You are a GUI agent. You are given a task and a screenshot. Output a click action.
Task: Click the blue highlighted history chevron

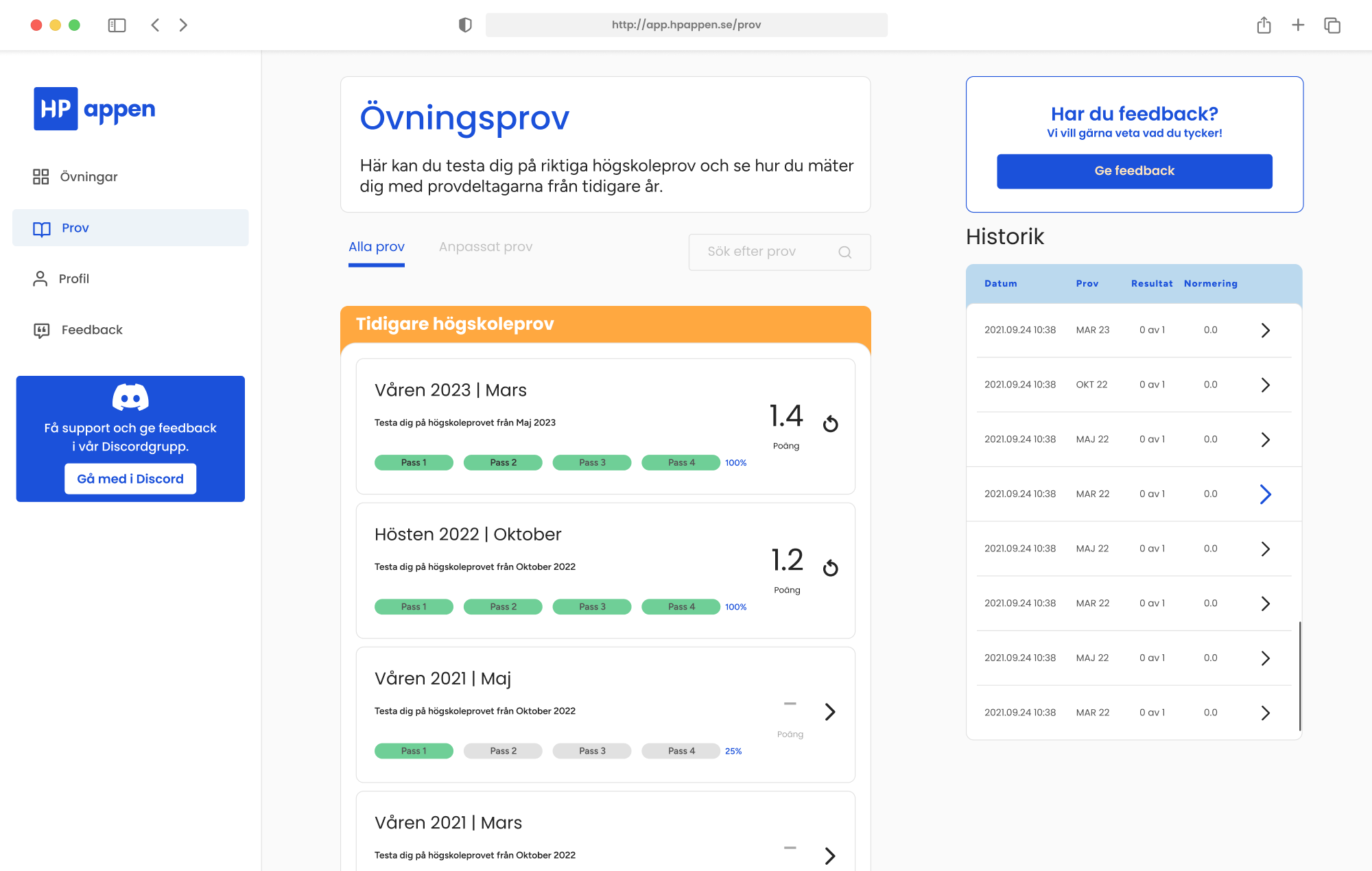pyautogui.click(x=1265, y=494)
